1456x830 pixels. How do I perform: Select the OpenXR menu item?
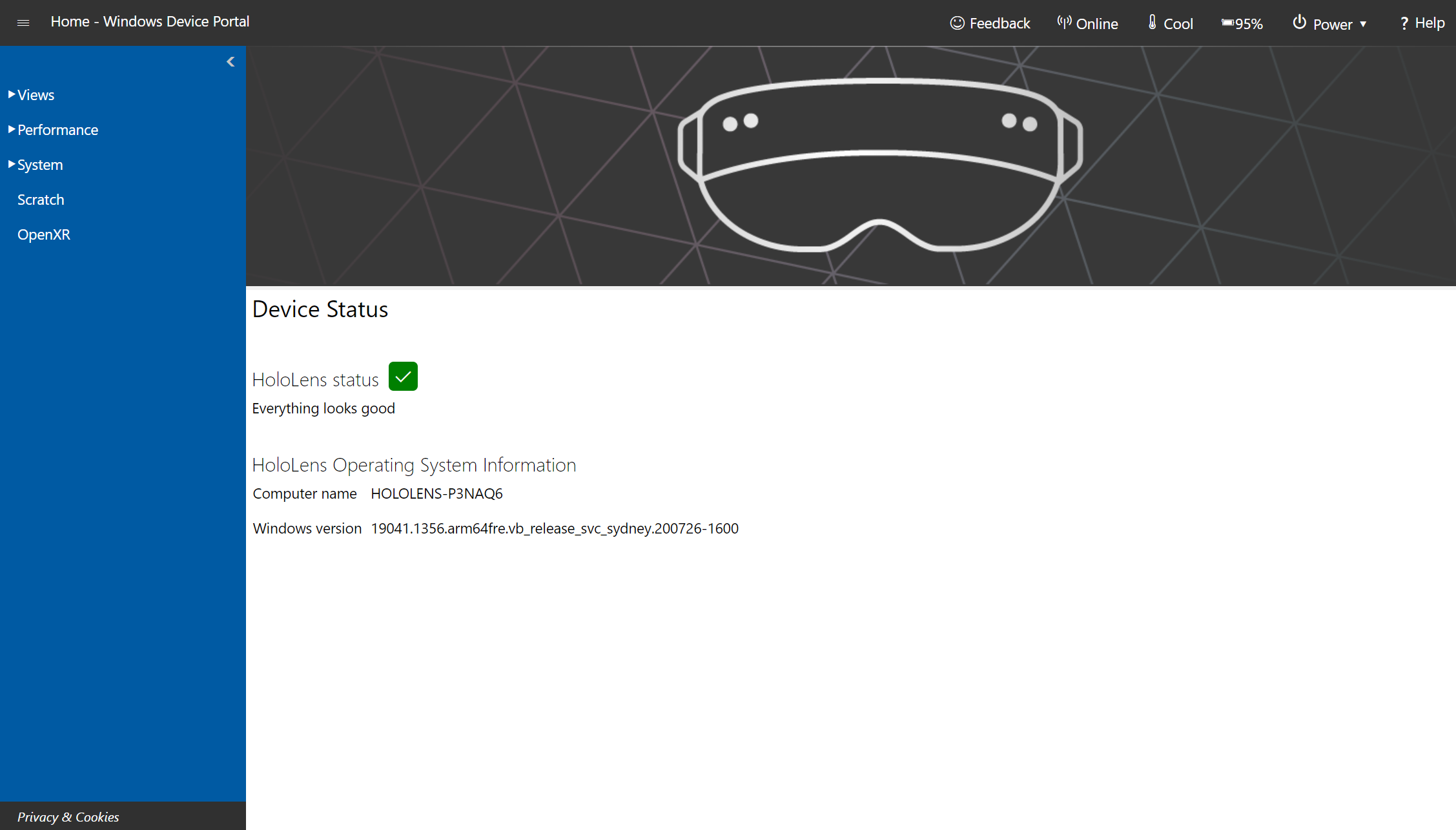(45, 234)
